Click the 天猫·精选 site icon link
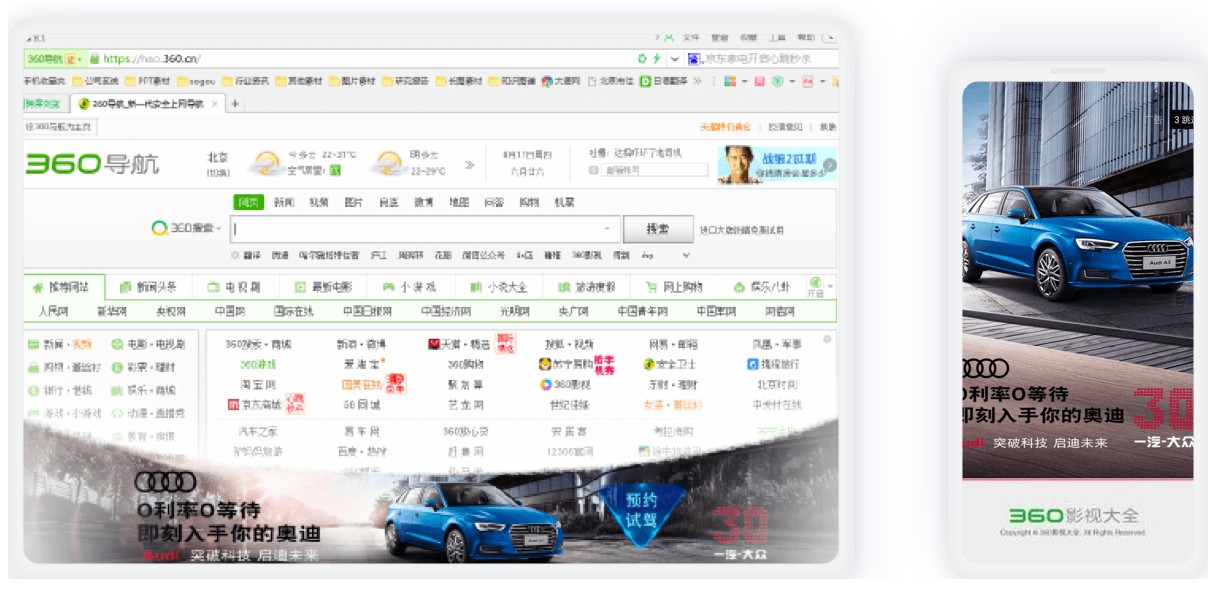This screenshot has width=1220, height=590. [x=434, y=344]
